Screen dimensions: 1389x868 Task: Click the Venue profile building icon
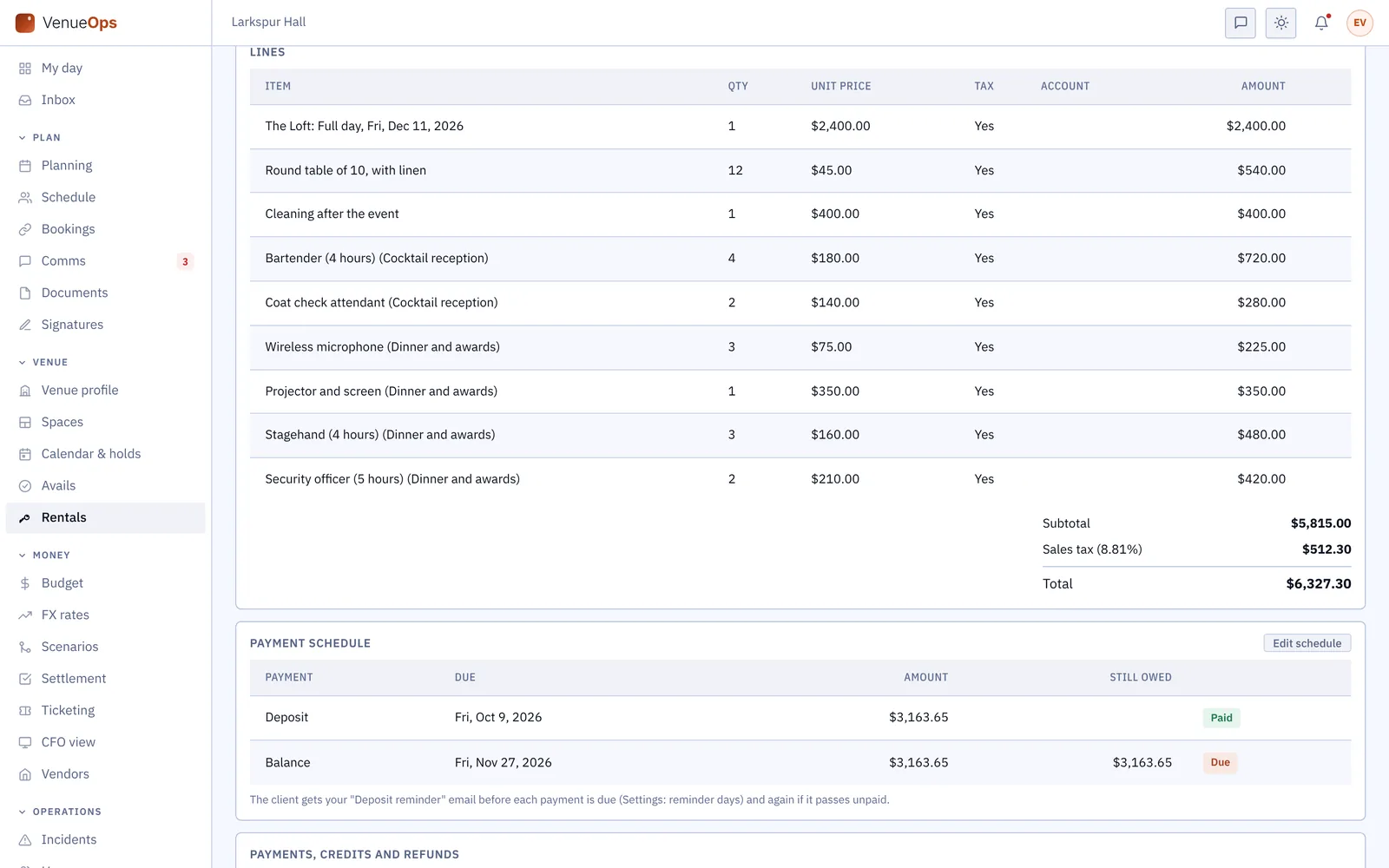(25, 391)
